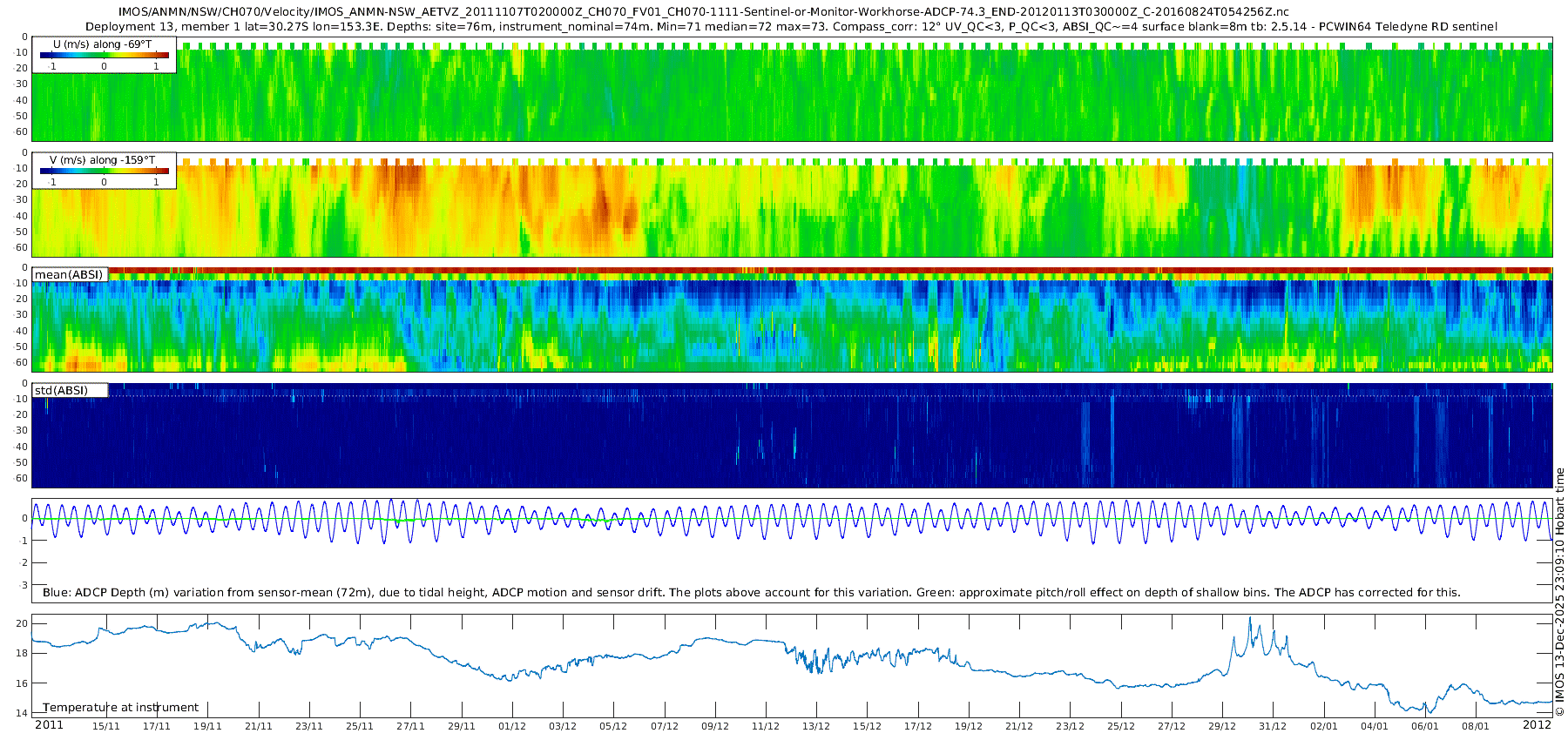Image resolution: width=1568 pixels, height=740 pixels.
Task: Click the 01/12 date tick label
Action: [512, 726]
